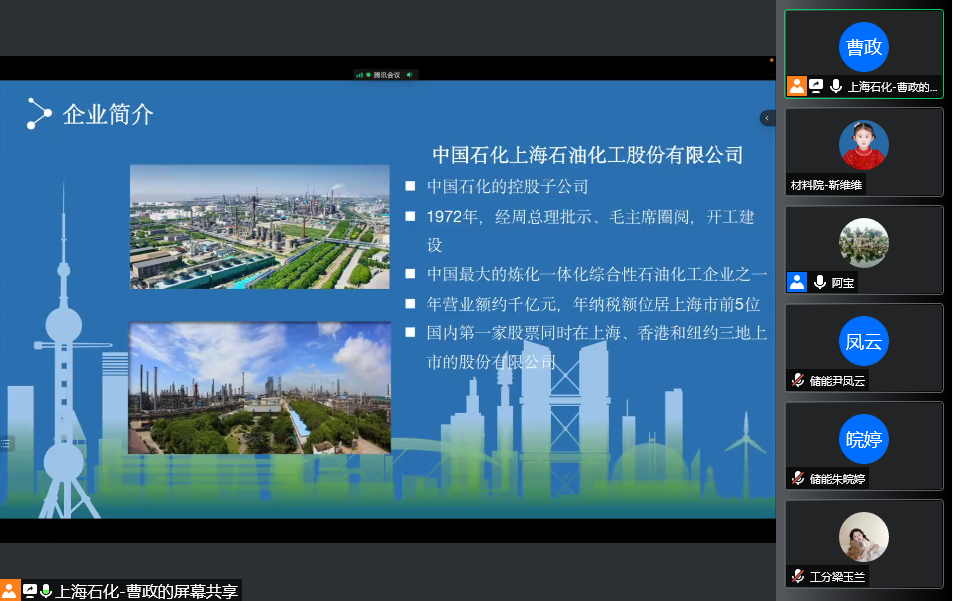Click muted microphone icon for 储能尹凤云
The width and height of the screenshot is (953, 601).
[797, 380]
